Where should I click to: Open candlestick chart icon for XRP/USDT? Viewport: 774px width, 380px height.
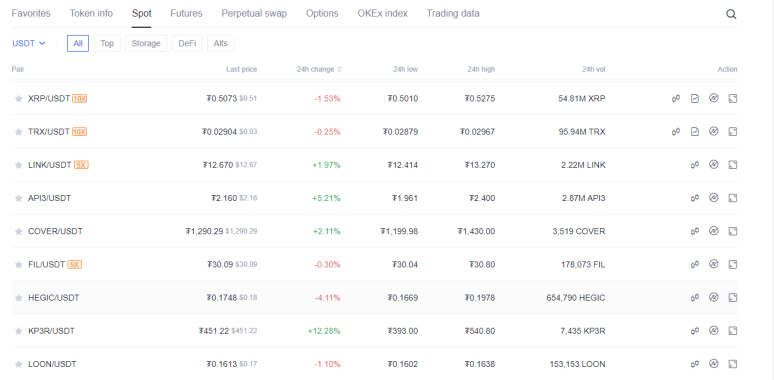[x=676, y=98]
